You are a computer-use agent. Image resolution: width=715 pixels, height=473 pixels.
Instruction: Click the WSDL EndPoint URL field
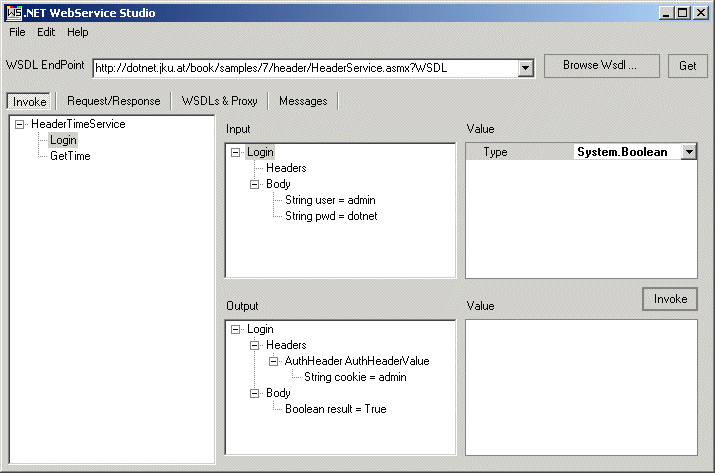tap(306, 68)
